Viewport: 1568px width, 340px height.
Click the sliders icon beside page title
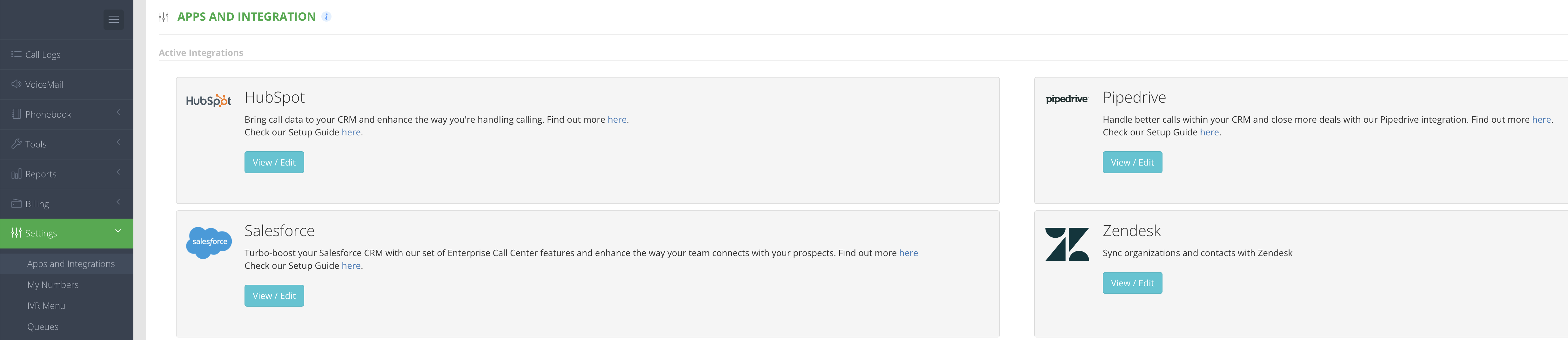pos(164,17)
